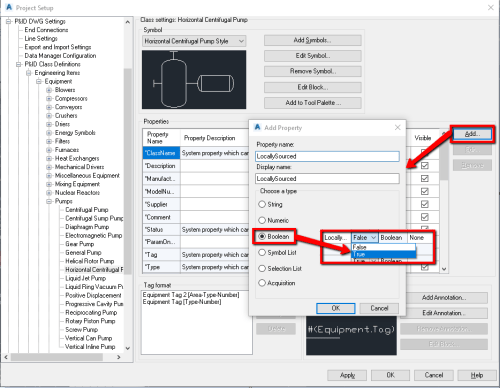Toggle Visible checkbox in the Description row

pyautogui.click(x=424, y=166)
